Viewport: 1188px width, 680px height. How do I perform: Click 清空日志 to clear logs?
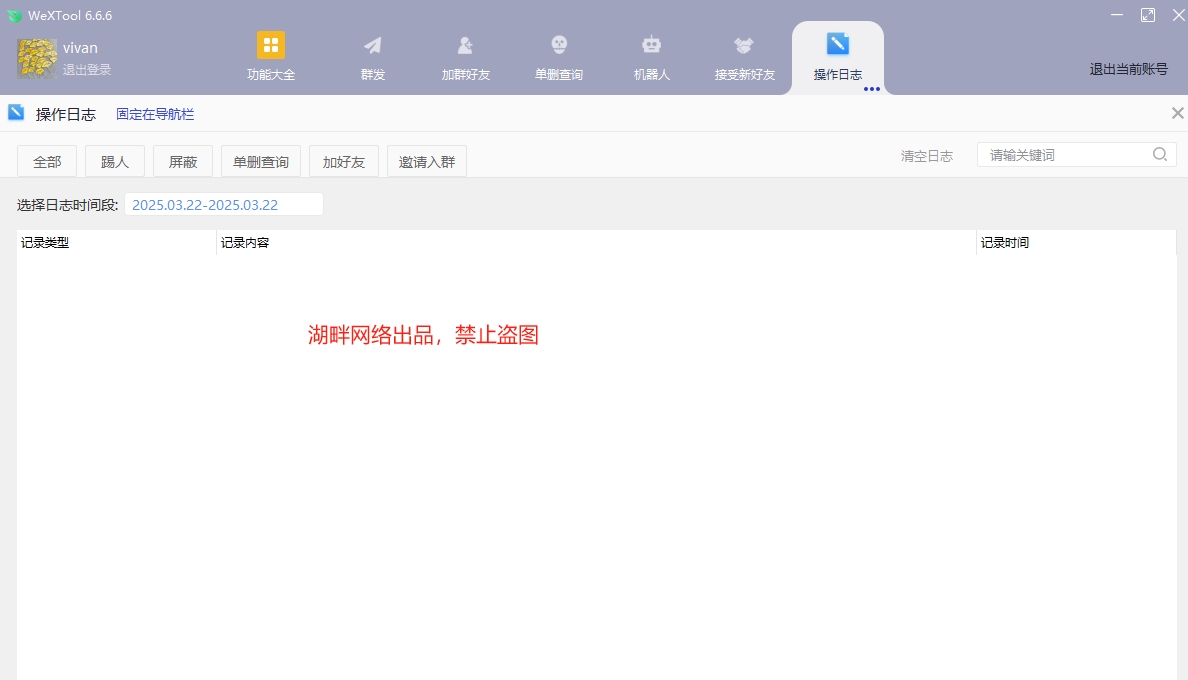point(925,154)
